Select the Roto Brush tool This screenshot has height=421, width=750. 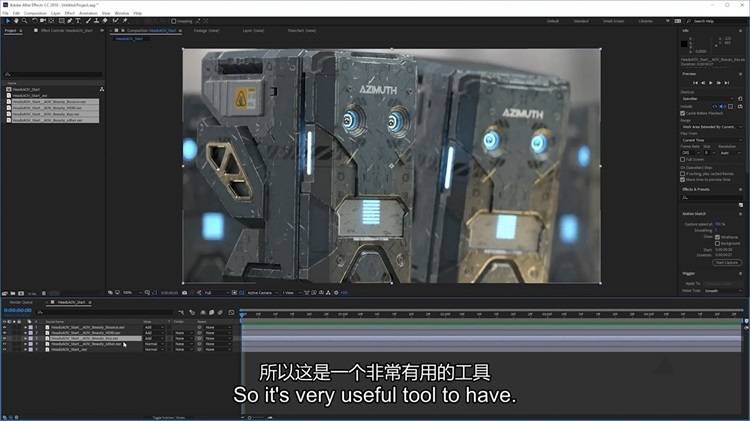point(115,21)
